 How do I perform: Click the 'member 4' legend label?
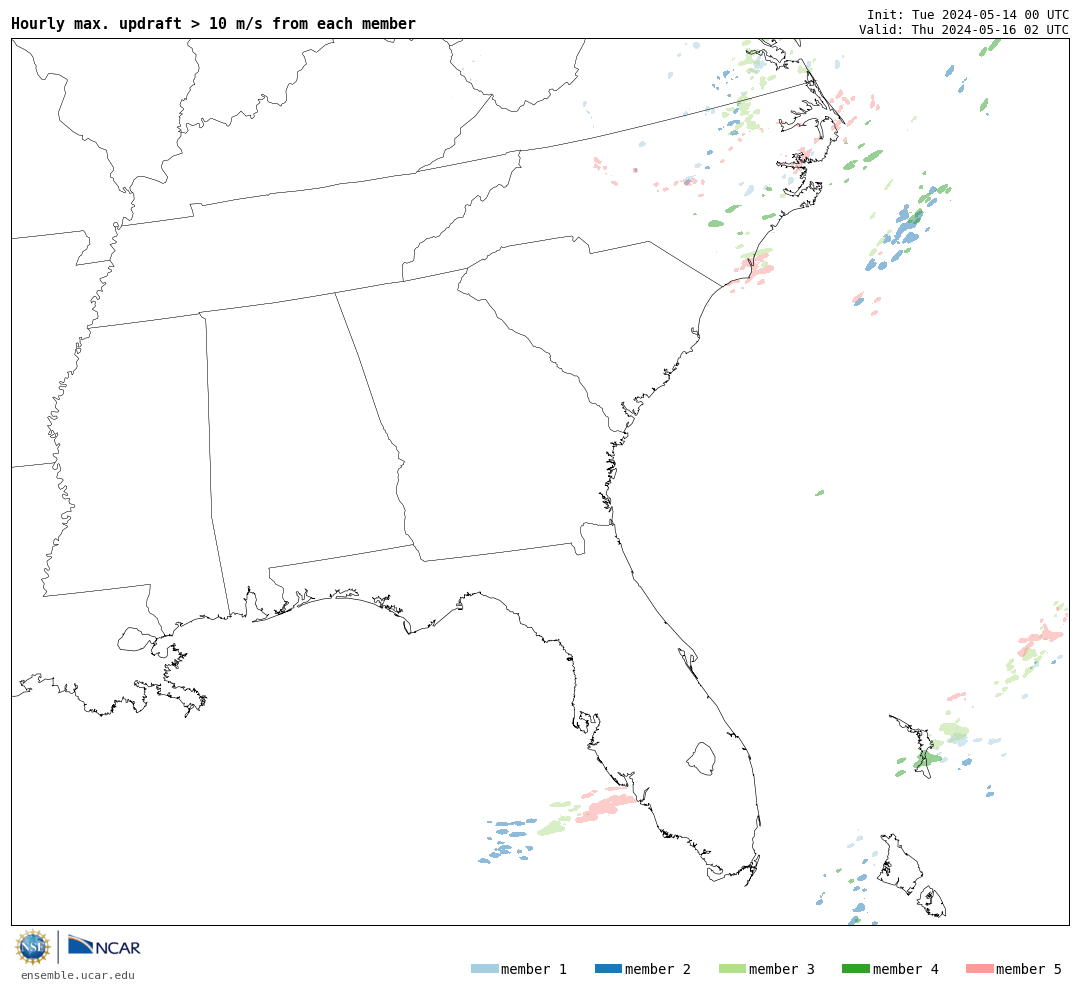tap(906, 969)
